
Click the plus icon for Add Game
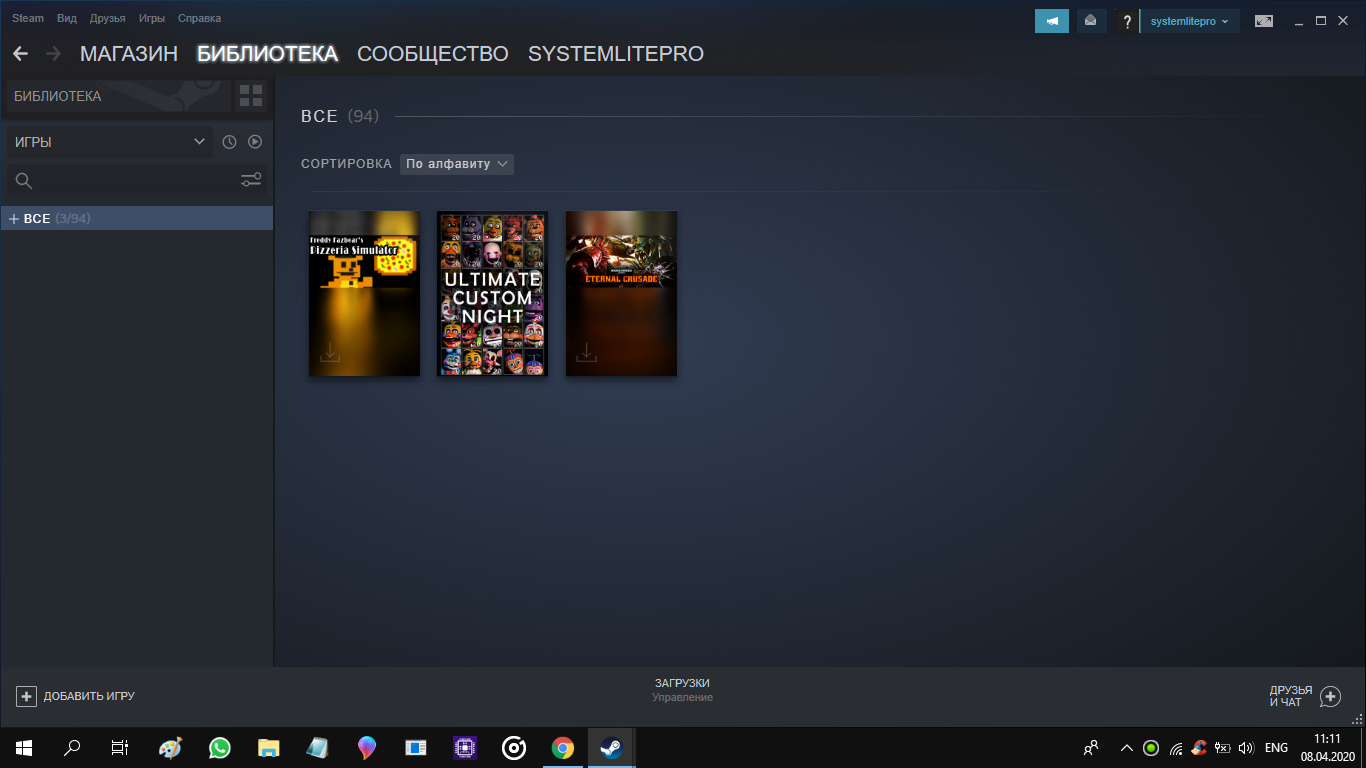(x=27, y=696)
